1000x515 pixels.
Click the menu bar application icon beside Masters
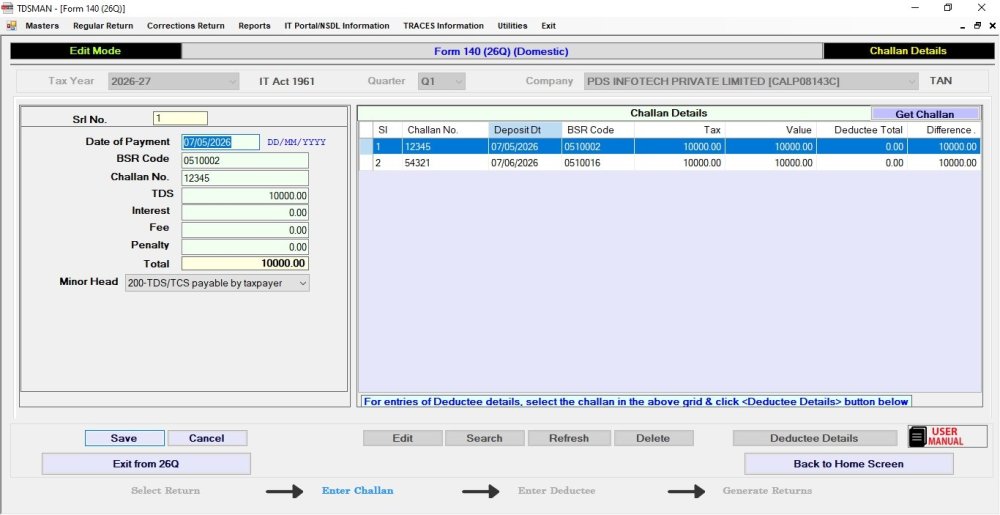[x=11, y=26]
